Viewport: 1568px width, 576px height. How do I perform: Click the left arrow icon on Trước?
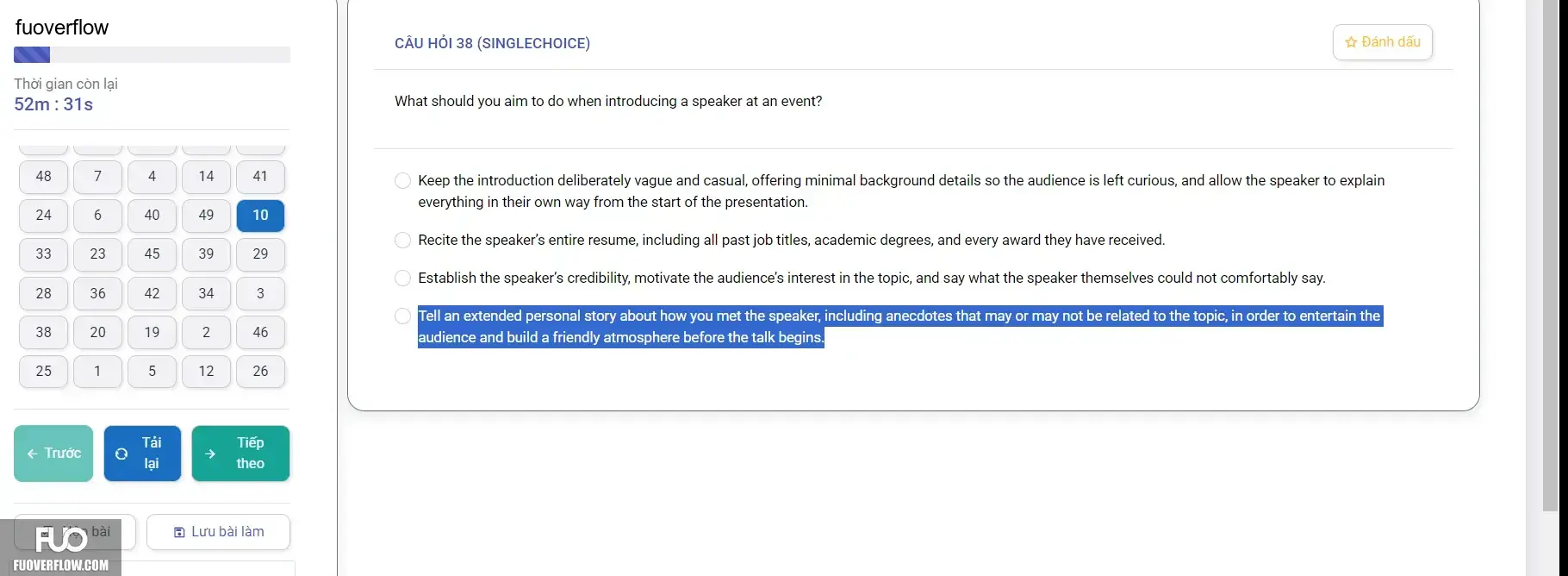tap(32, 454)
